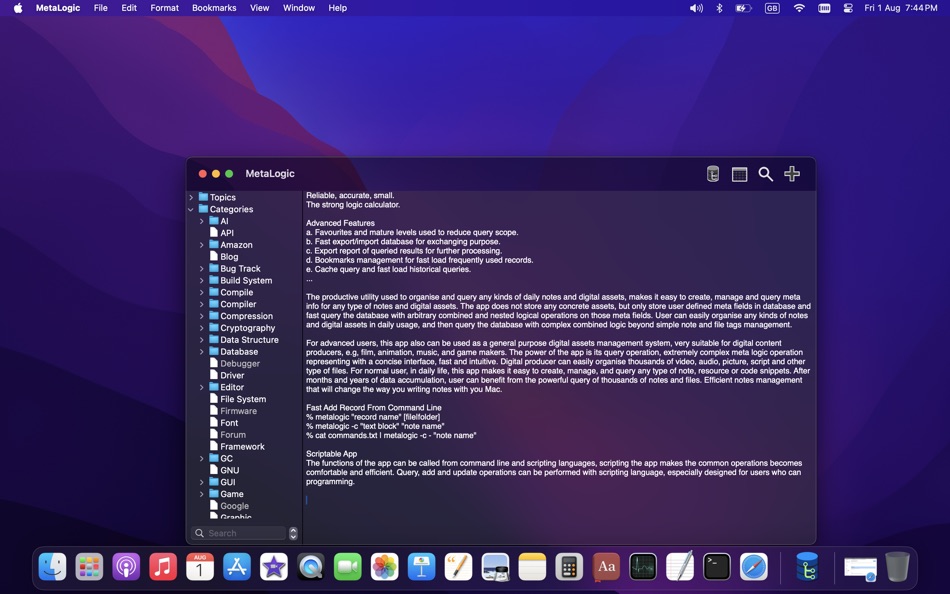Click the sidebar Search field
Viewport: 950px width, 594px height.
click(x=238, y=533)
